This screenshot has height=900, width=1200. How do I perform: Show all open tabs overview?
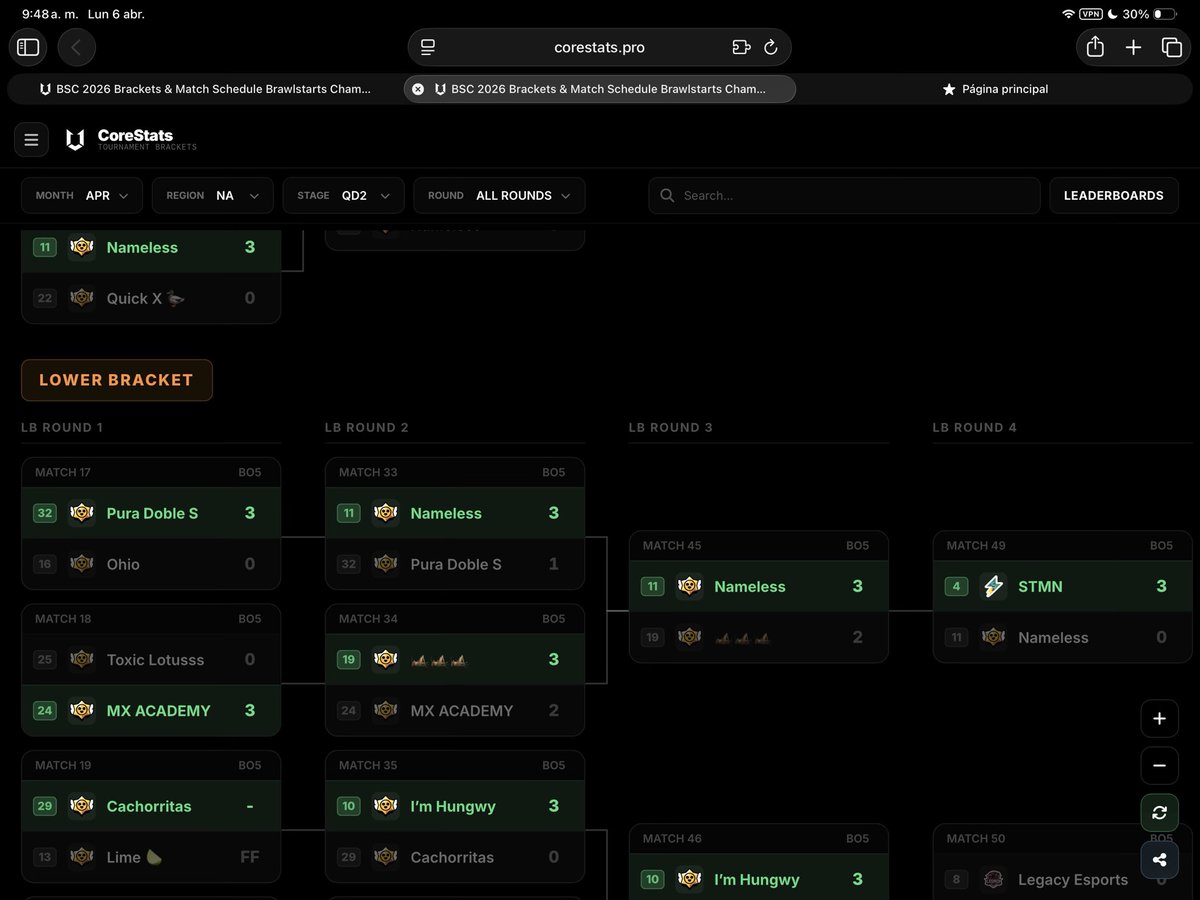coord(1171,47)
